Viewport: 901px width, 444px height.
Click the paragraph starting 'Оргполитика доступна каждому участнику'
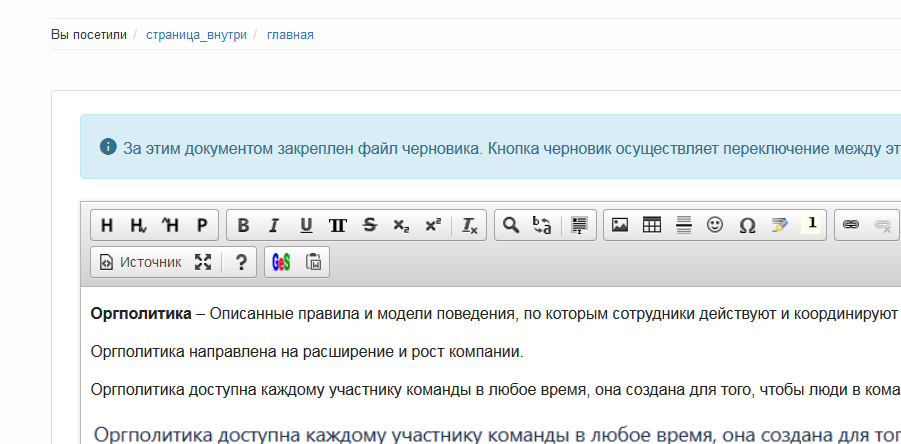pyautogui.click(x=496, y=390)
